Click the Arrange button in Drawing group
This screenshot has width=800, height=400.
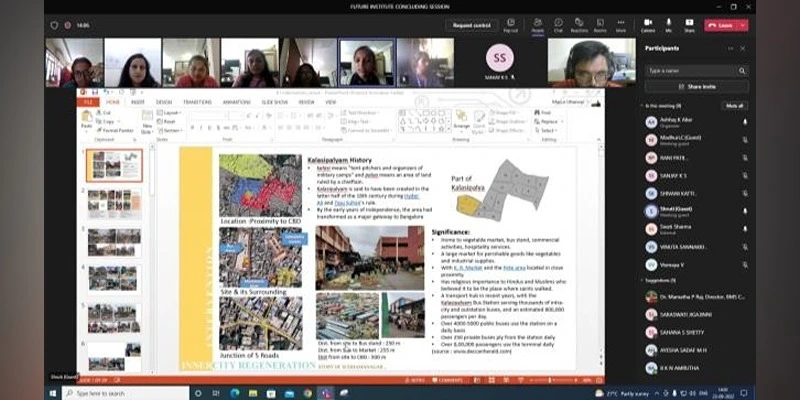coord(461,120)
